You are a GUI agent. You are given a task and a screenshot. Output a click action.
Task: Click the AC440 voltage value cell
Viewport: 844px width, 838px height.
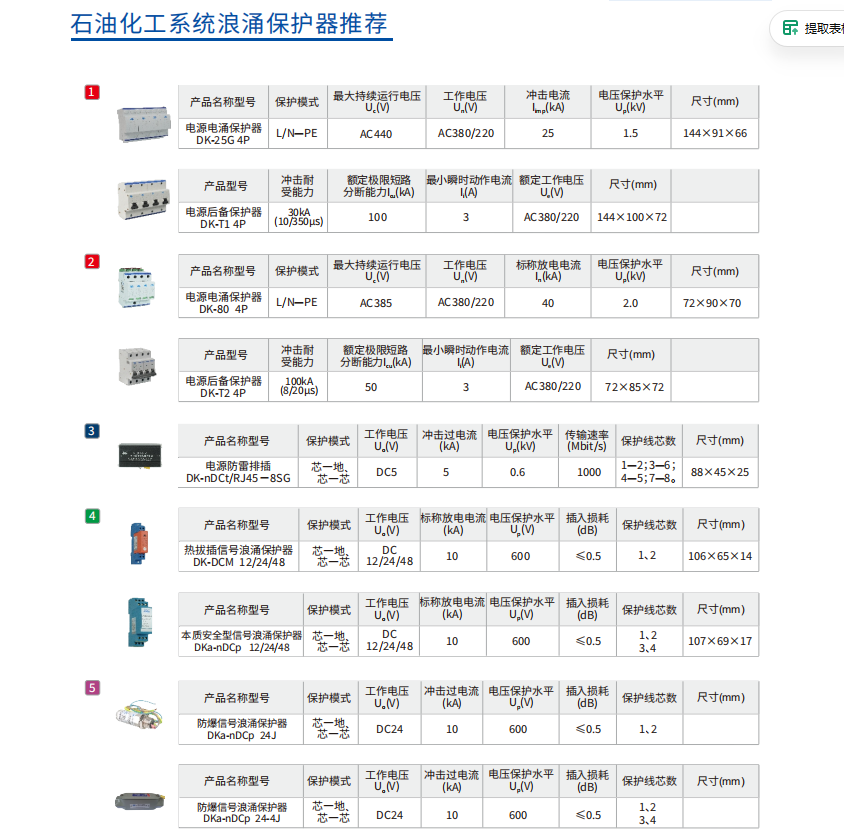[376, 133]
